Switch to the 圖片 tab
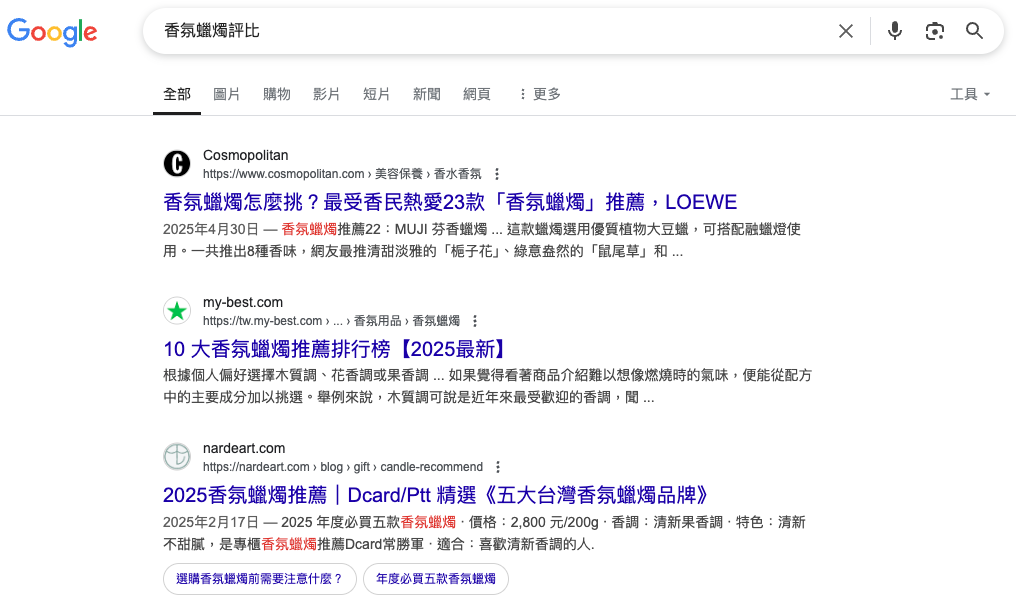The image size is (1016, 603). 227,95
